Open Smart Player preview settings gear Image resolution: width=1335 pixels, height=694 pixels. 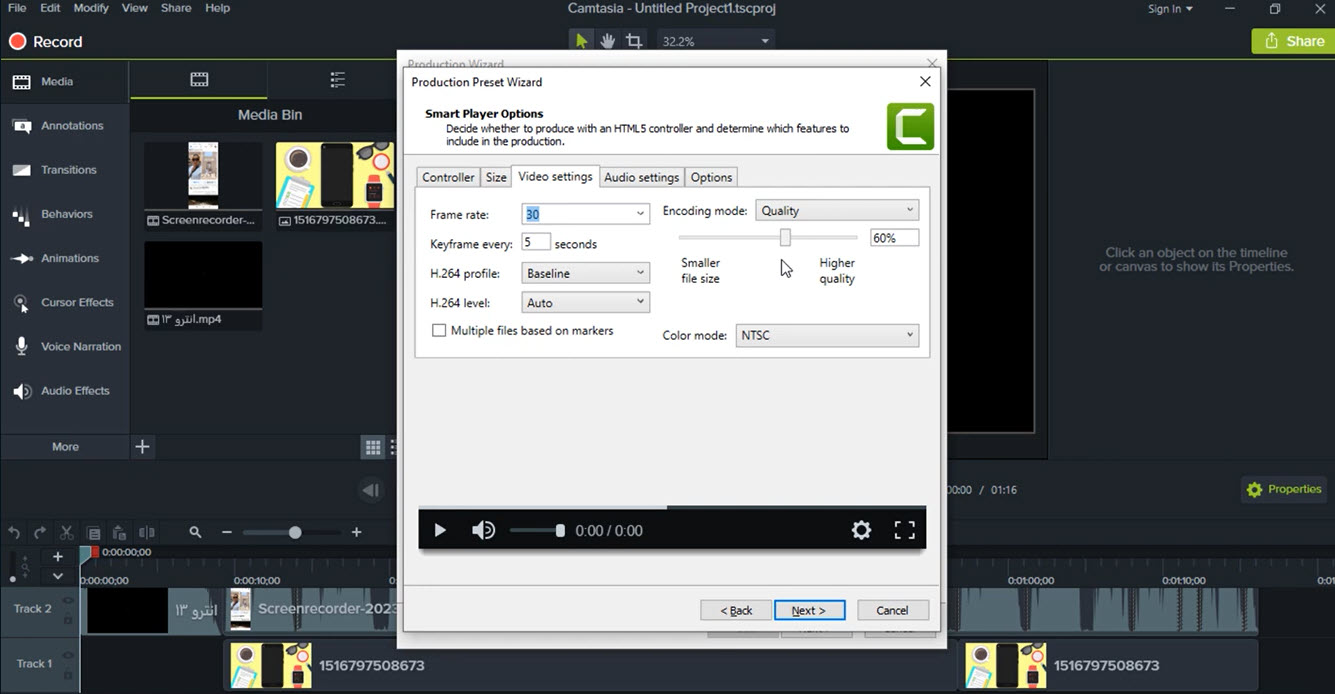point(861,531)
